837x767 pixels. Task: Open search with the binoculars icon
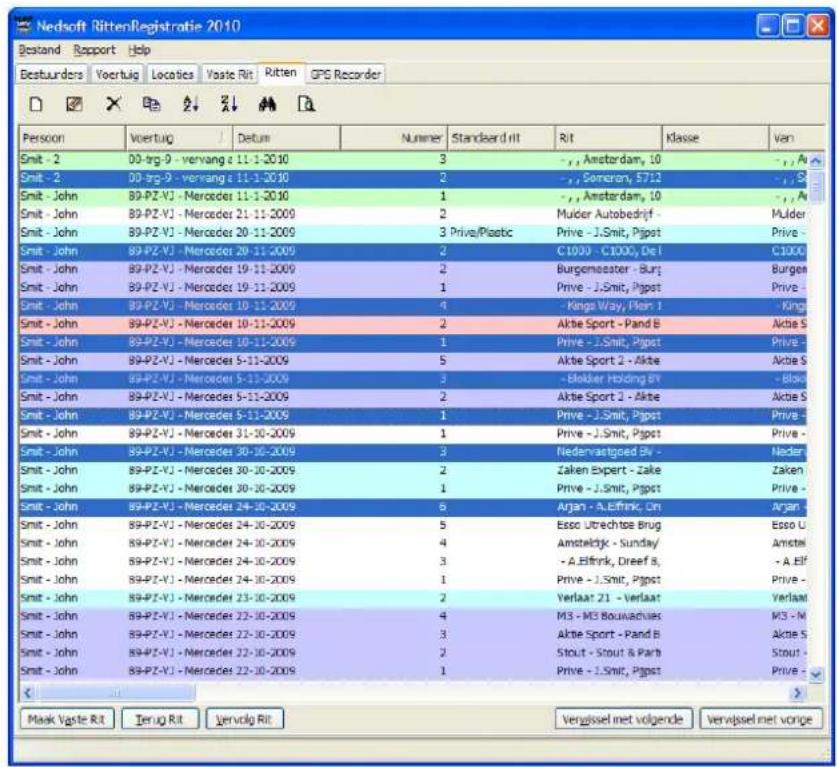[x=267, y=104]
